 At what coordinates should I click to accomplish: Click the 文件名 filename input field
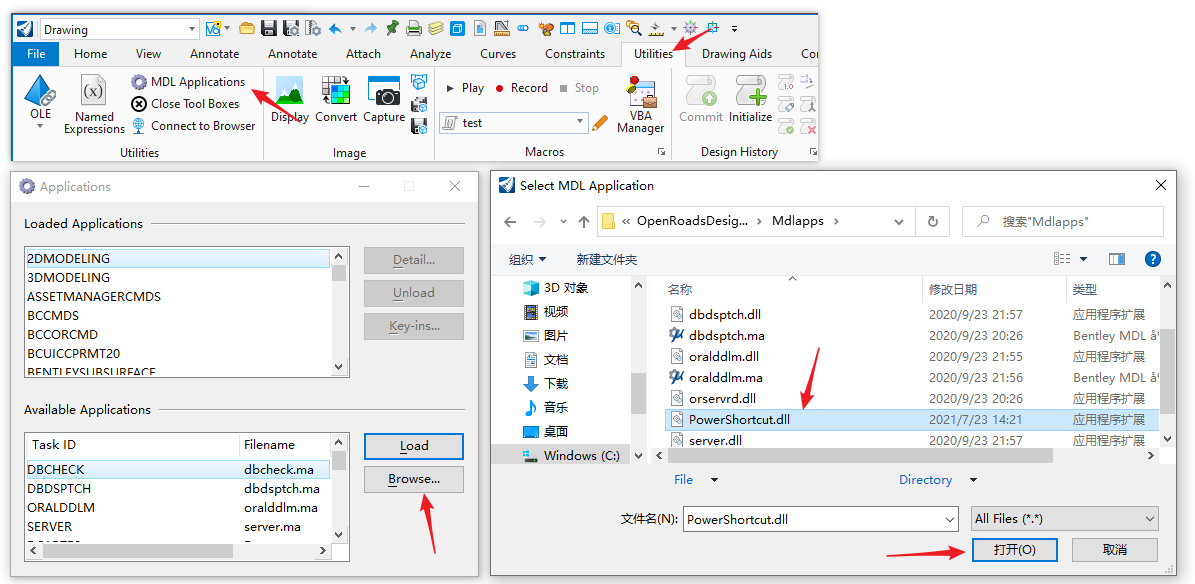pyautogui.click(x=820, y=519)
